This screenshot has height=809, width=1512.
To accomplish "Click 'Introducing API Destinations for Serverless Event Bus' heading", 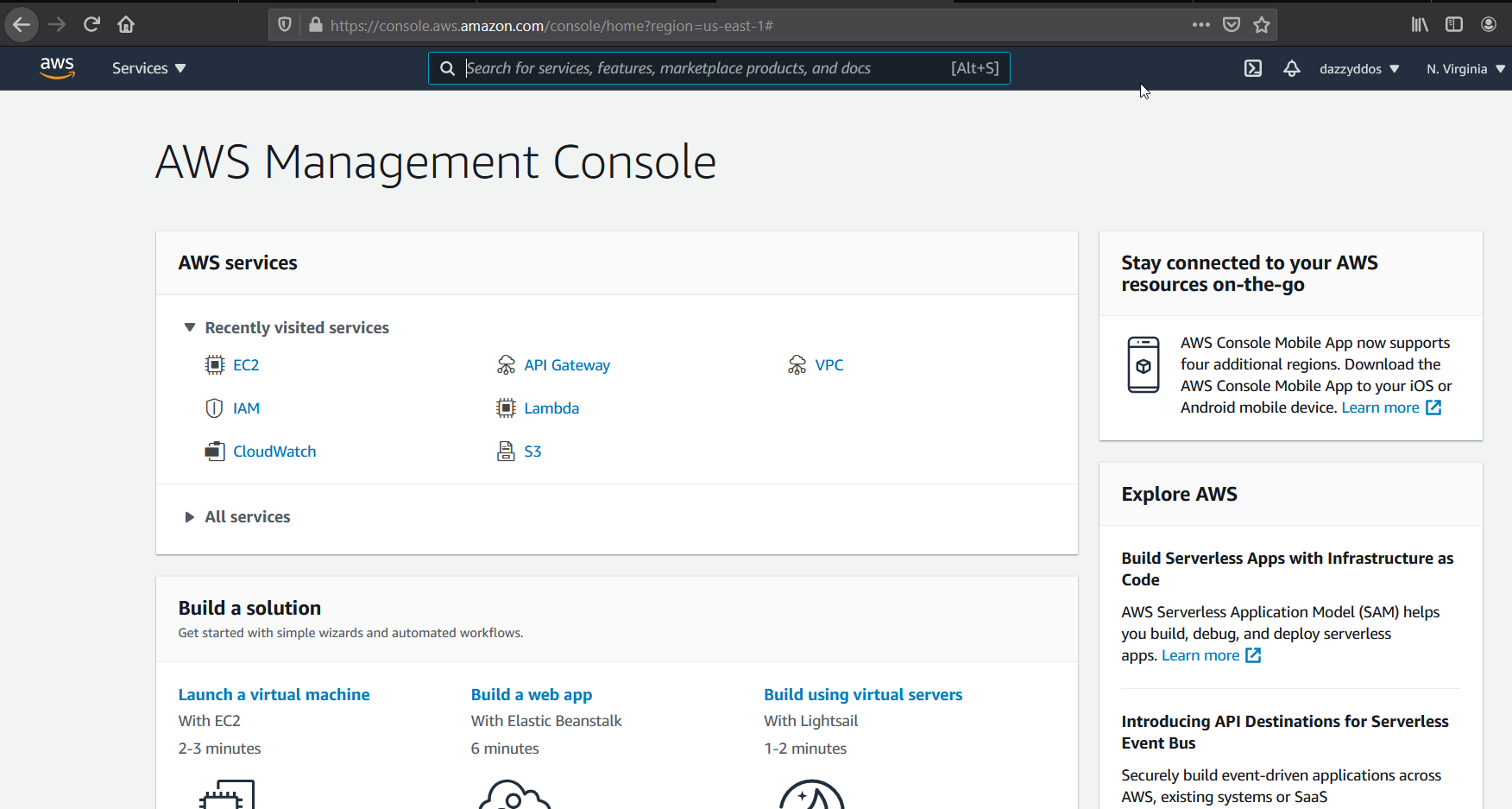I will click(1285, 732).
